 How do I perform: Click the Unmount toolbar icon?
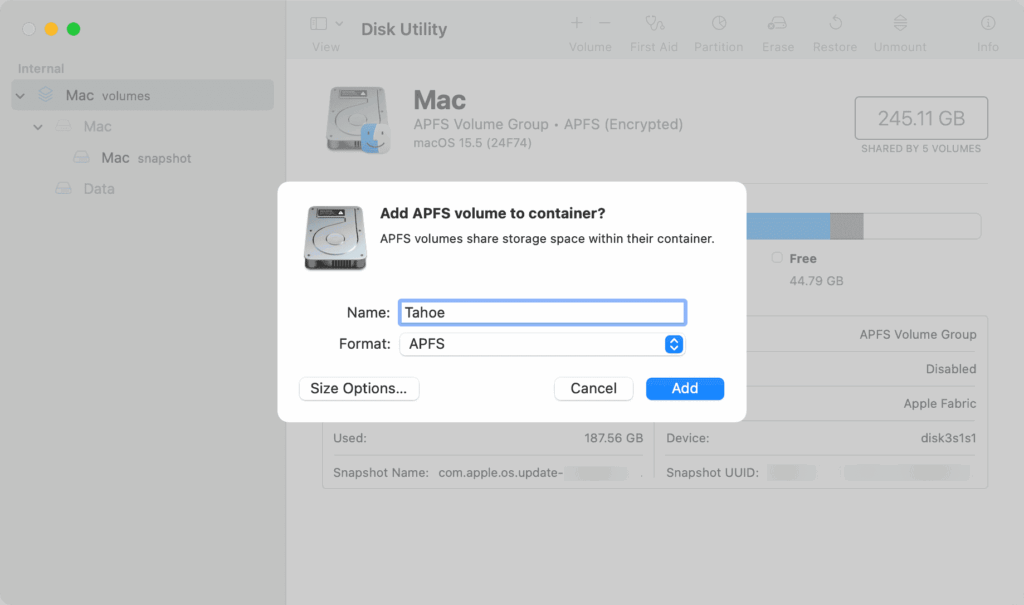pyautogui.click(x=900, y=23)
